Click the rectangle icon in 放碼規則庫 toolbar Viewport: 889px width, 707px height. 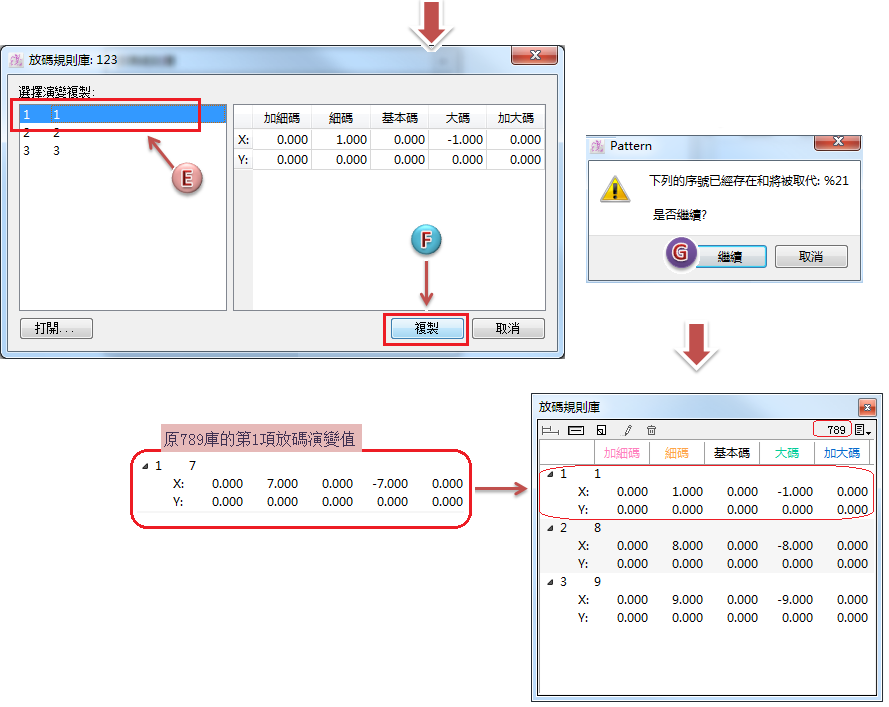tap(576, 430)
